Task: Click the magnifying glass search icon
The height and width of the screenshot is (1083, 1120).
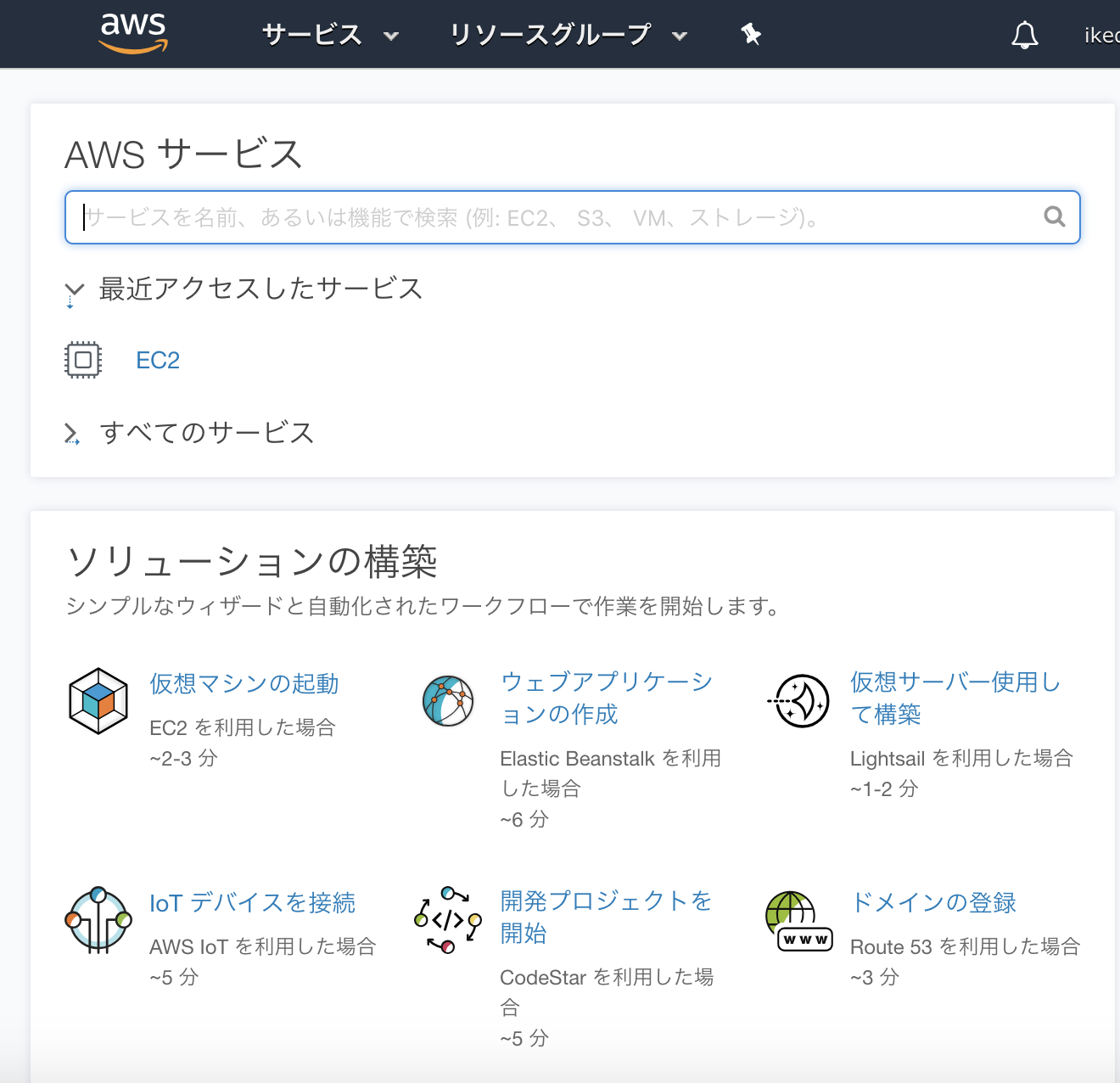Action: click(1054, 216)
